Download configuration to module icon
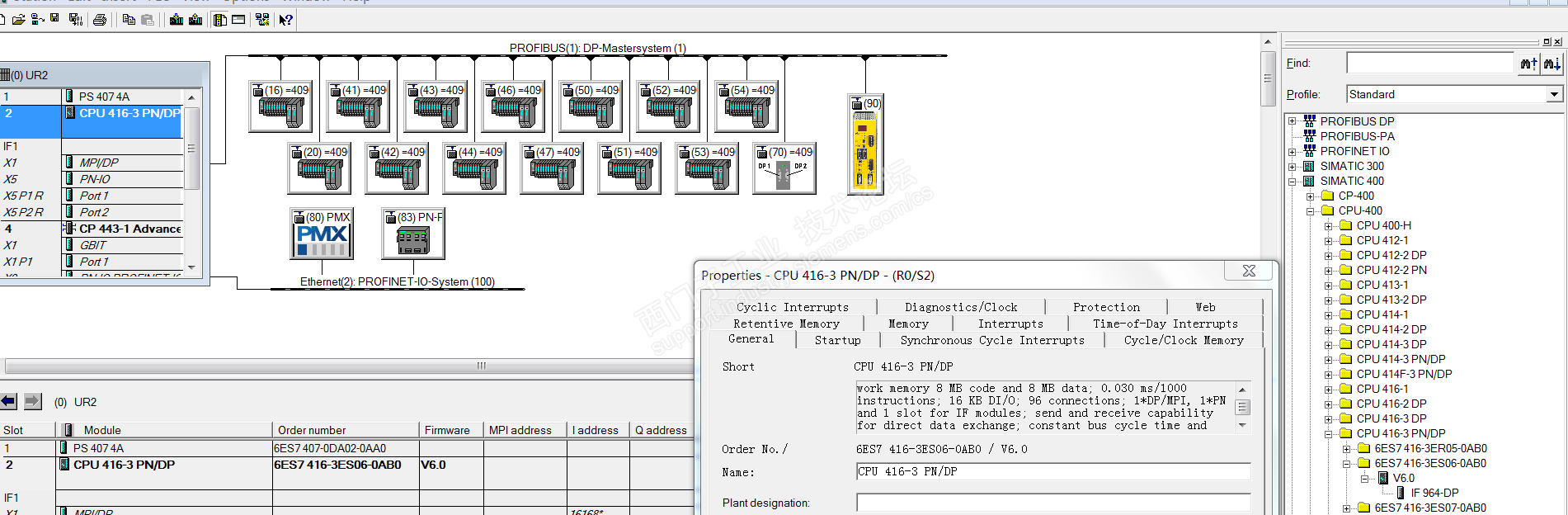This screenshot has height=515, width=1568. tap(177, 19)
